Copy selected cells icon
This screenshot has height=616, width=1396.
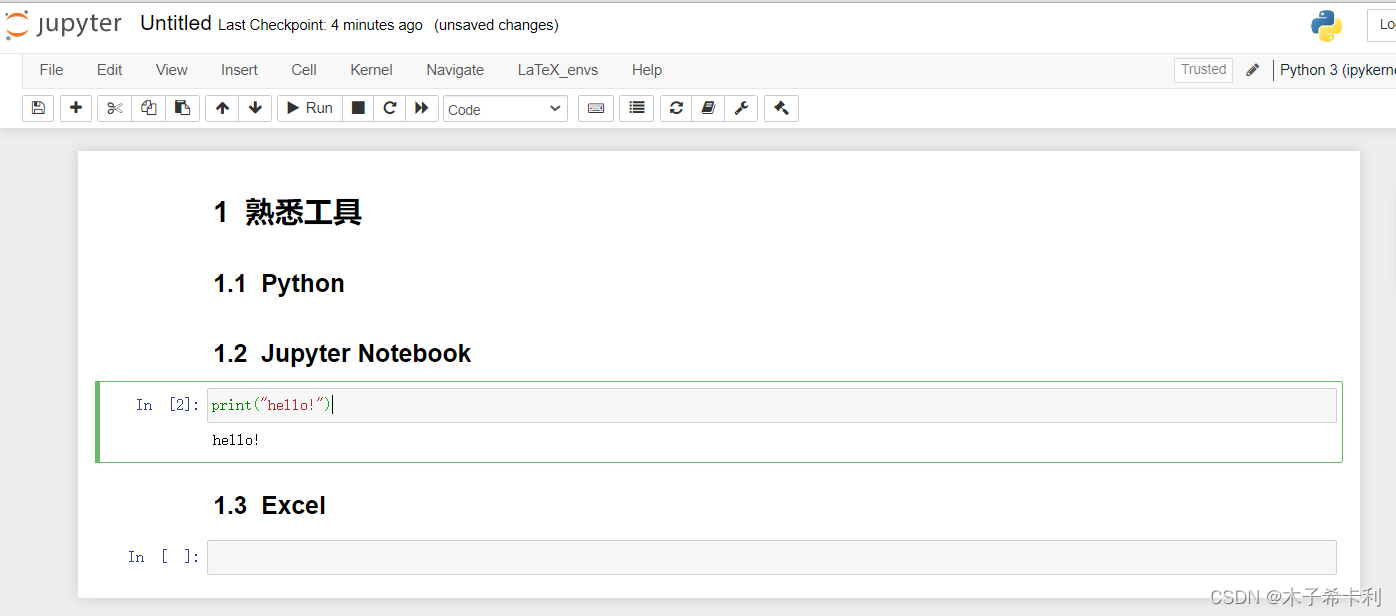point(149,108)
